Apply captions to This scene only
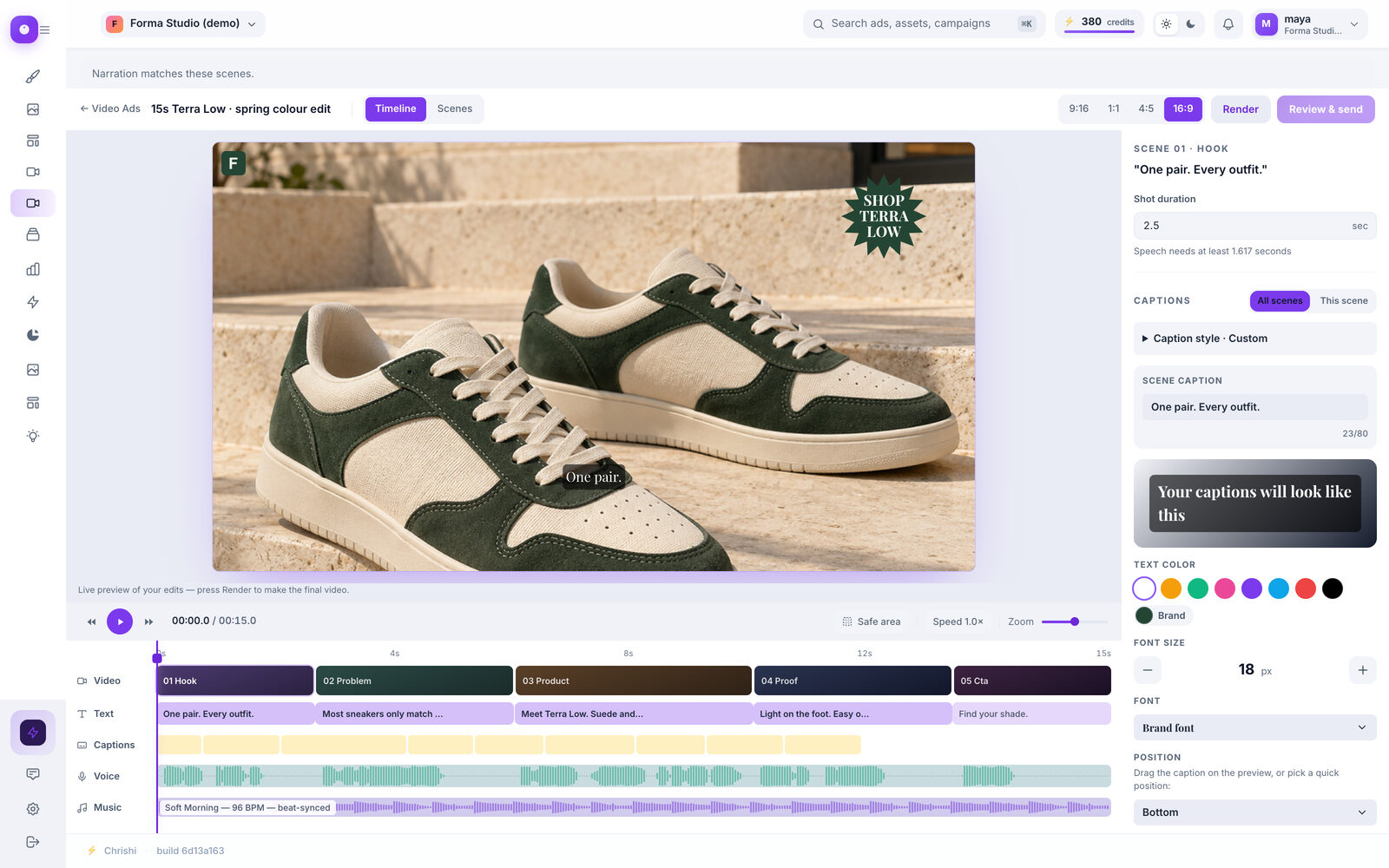This screenshot has height=868, width=1389. (x=1344, y=301)
